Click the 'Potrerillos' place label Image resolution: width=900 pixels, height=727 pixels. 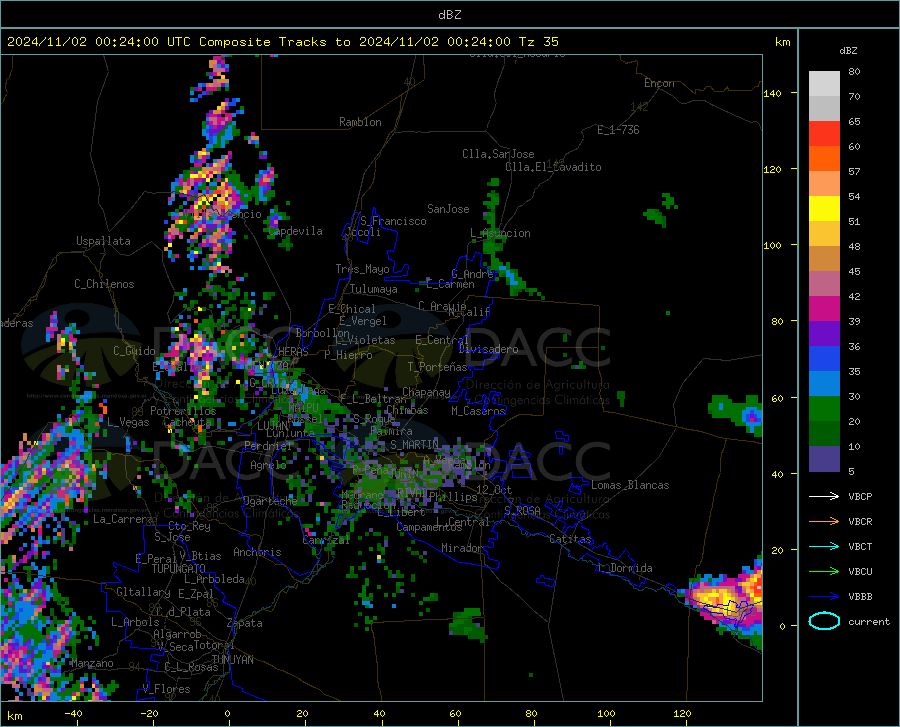tap(183, 411)
